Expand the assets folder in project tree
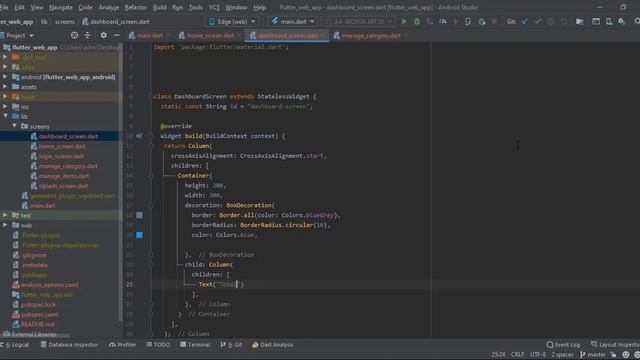640x360 pixels. pos(5,87)
